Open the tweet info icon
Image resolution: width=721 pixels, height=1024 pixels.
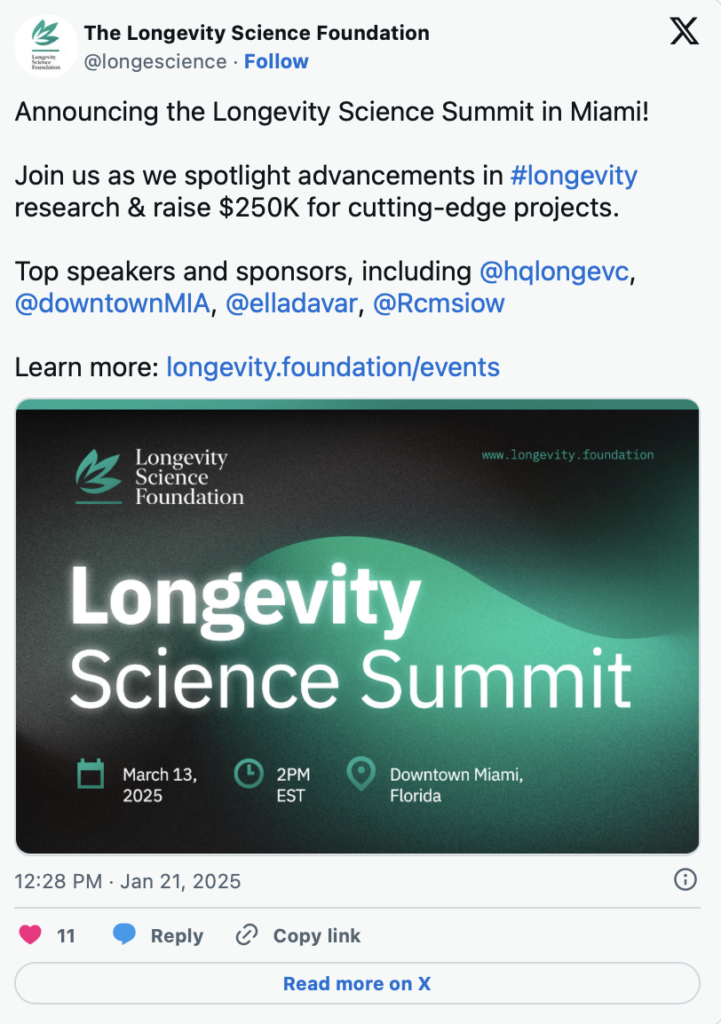pyautogui.click(x=685, y=880)
